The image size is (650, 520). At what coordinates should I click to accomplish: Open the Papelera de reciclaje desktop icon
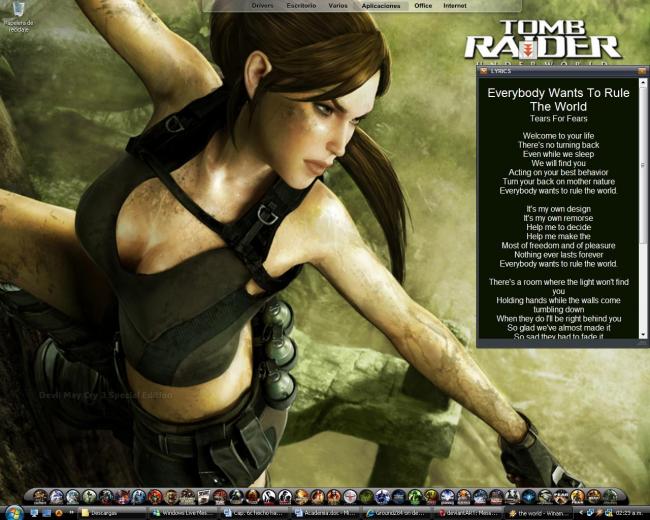pos(18,17)
